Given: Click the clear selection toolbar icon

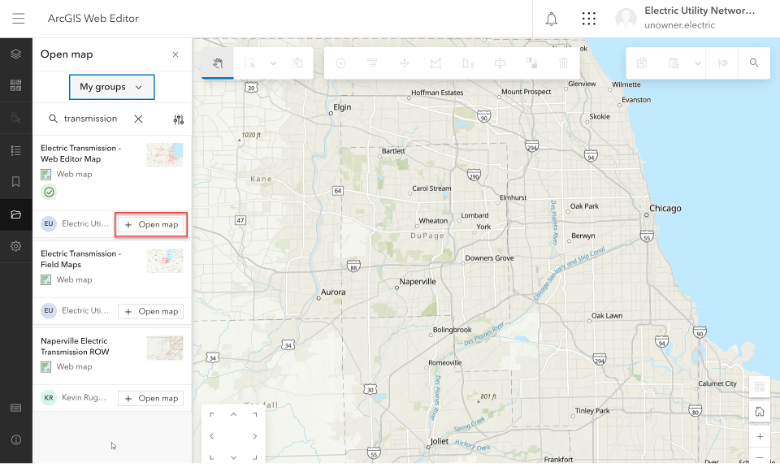Looking at the screenshot, I should pos(297,63).
